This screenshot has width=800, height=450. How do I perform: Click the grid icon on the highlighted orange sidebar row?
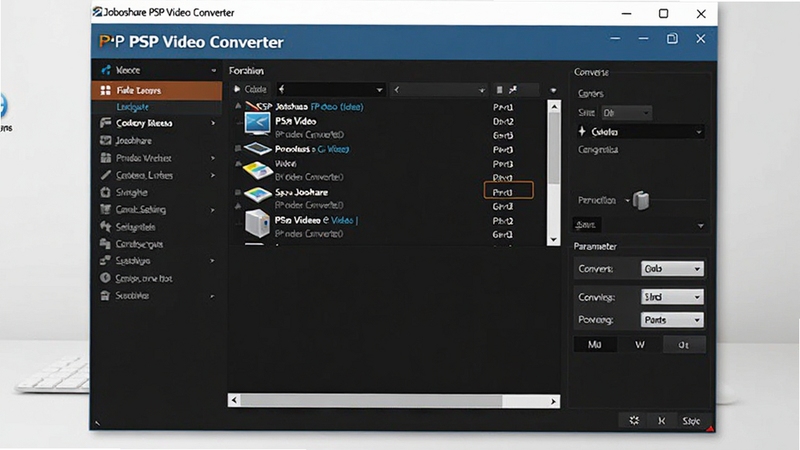coord(106,90)
